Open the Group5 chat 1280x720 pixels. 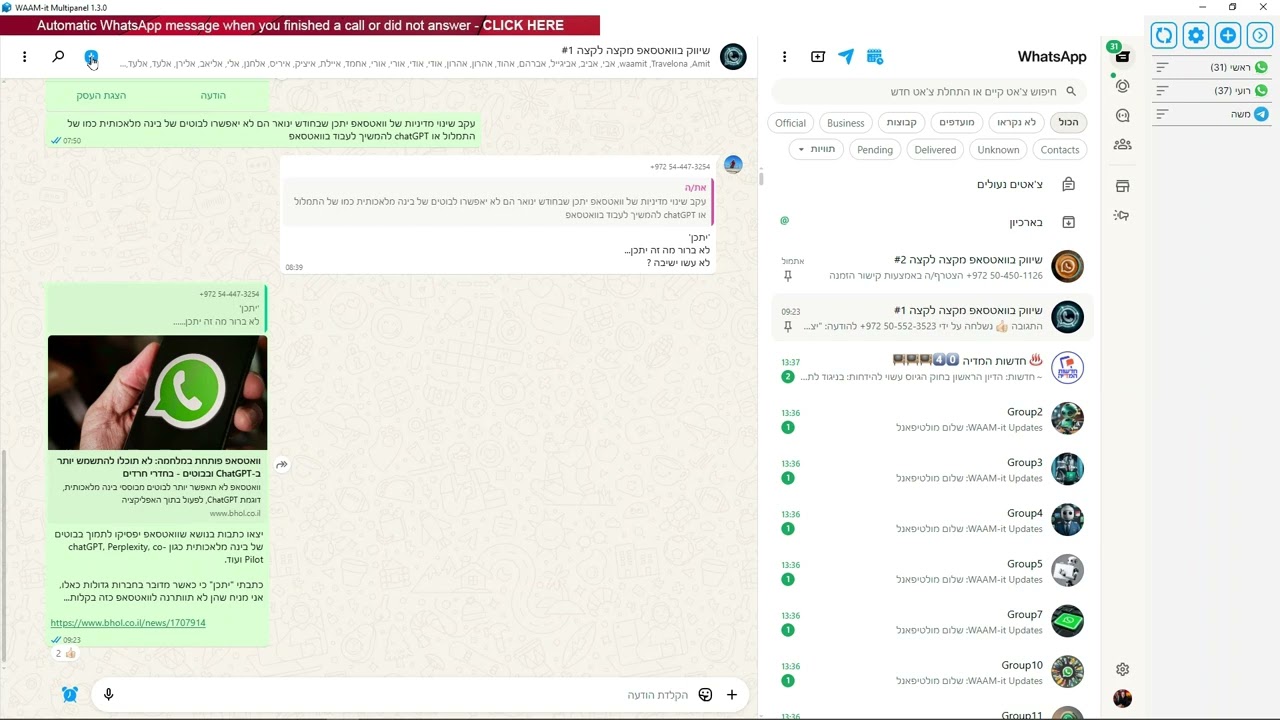point(932,571)
